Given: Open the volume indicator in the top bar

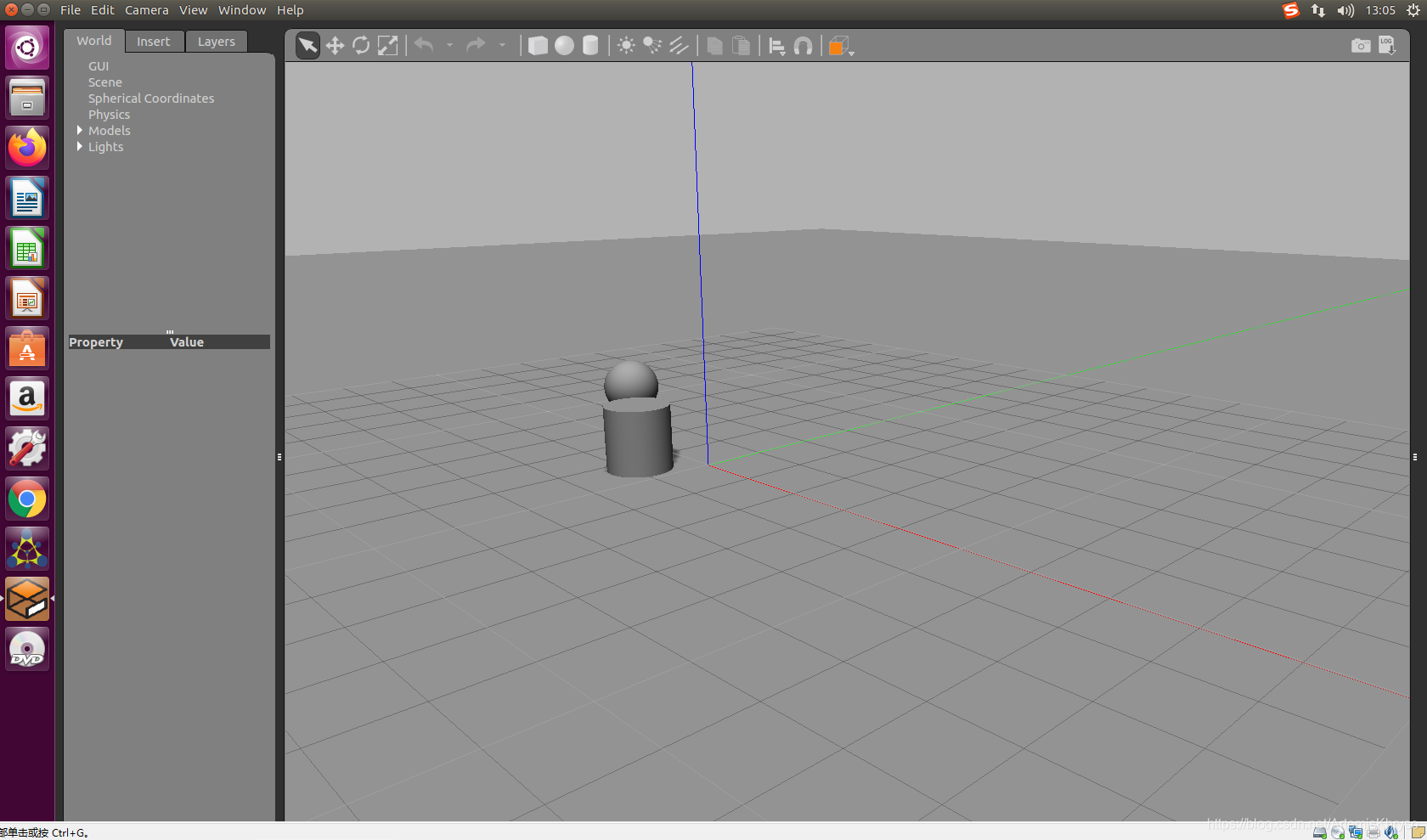Looking at the screenshot, I should pos(1345,10).
